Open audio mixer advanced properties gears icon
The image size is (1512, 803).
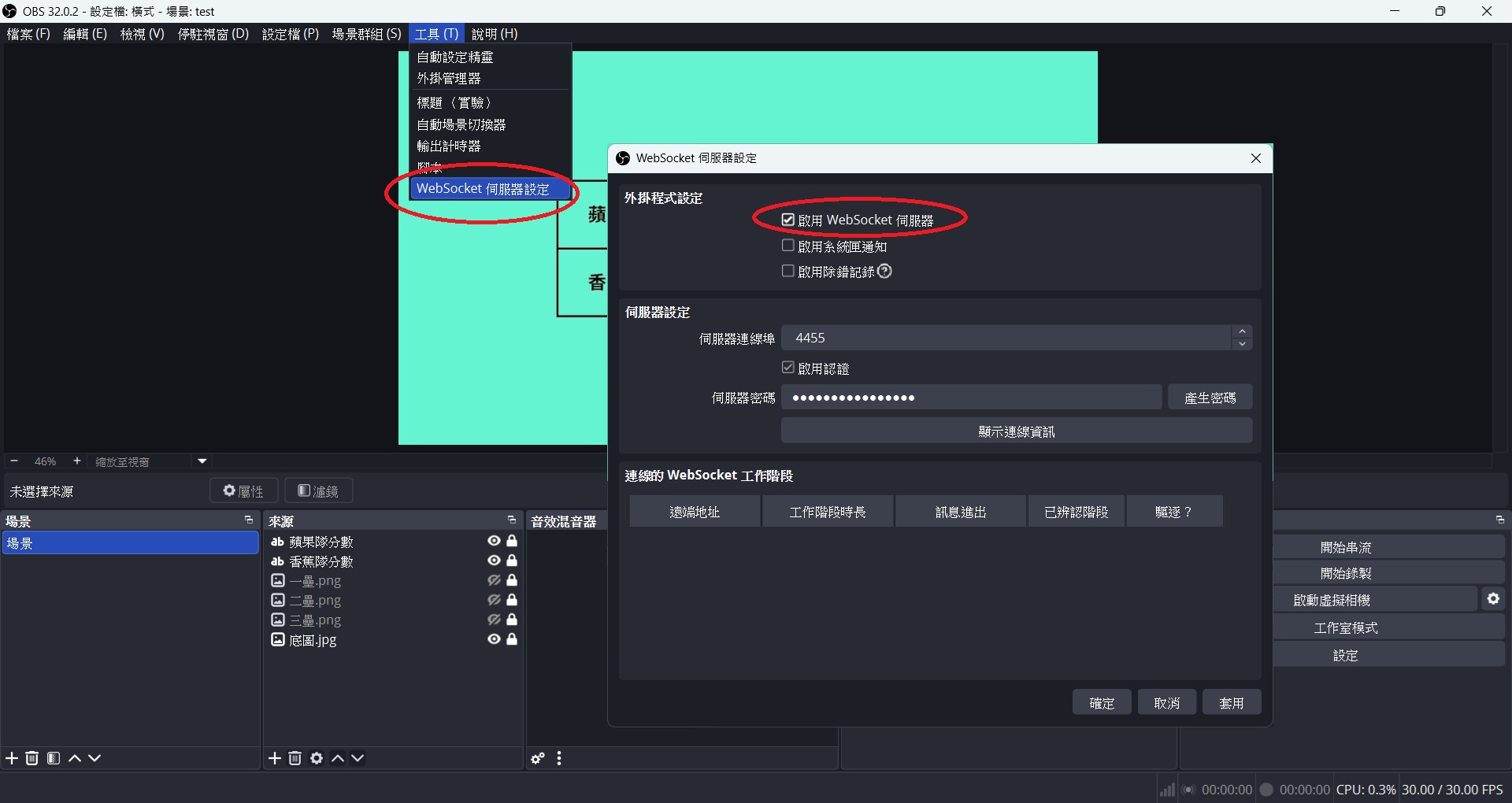(538, 758)
